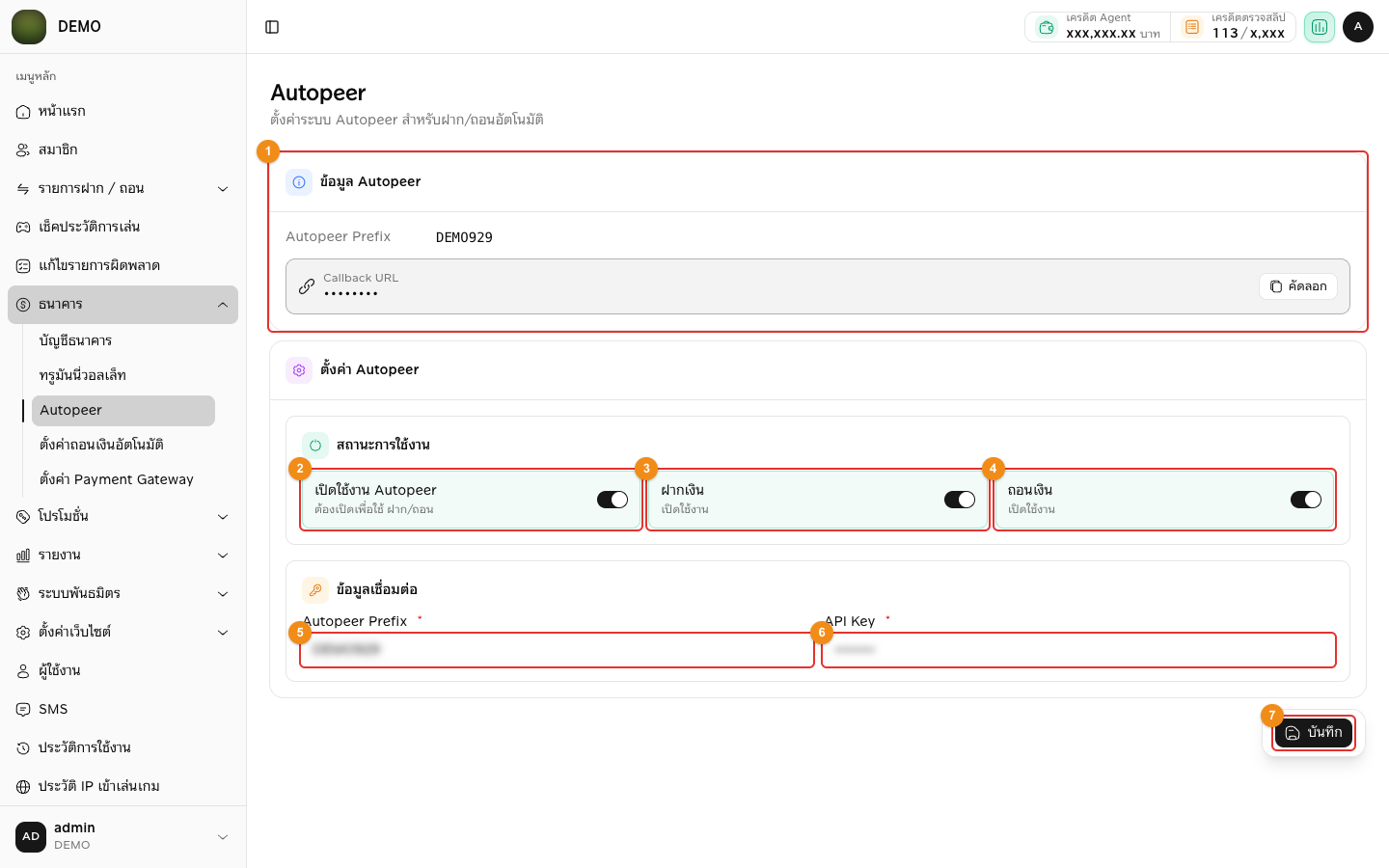Viewport: 1389px width, 868px height.
Task: Click the DEM0929 prefix value
Action: (x=464, y=238)
